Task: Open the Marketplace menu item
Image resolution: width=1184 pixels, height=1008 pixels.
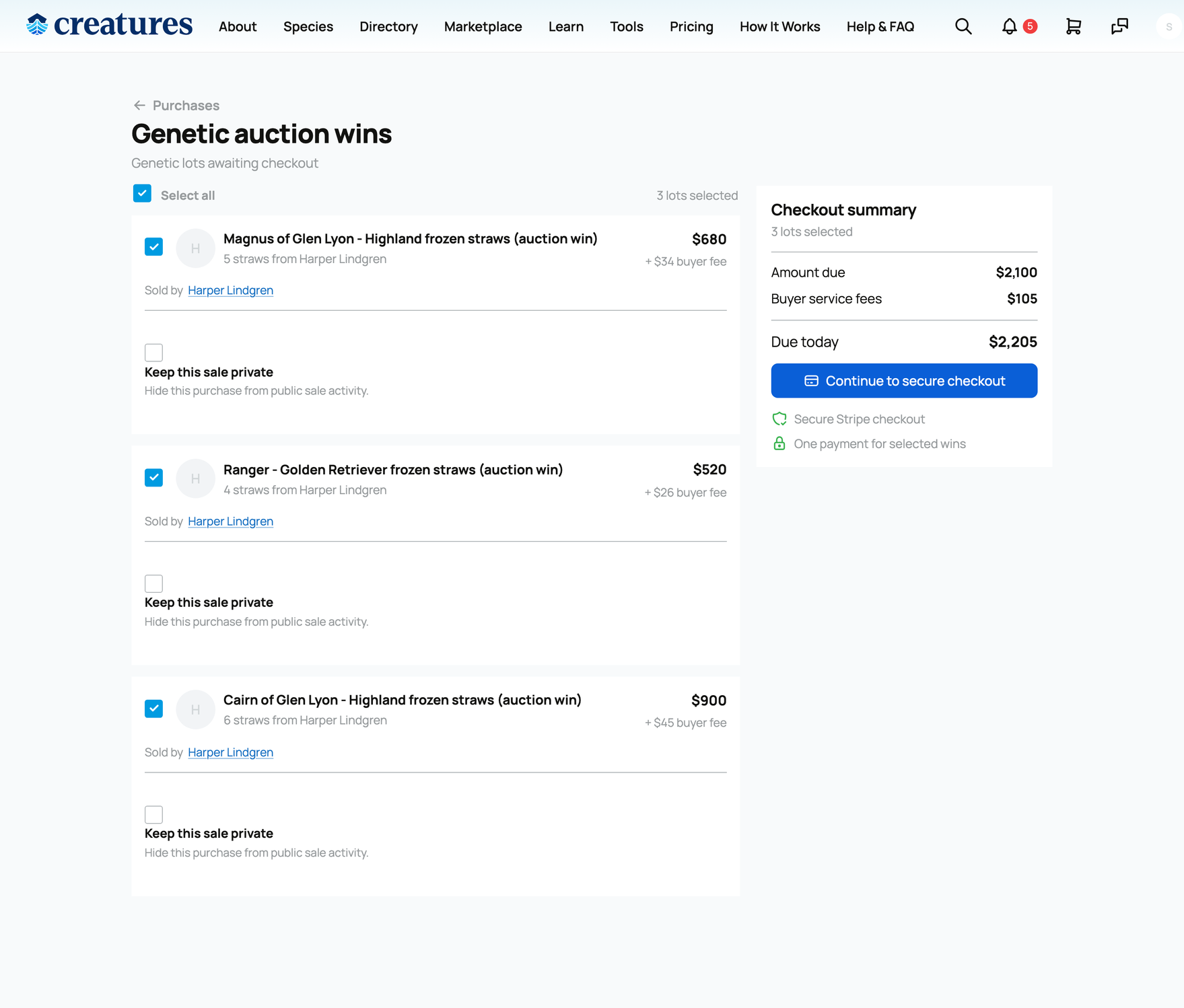Action: coord(483,26)
